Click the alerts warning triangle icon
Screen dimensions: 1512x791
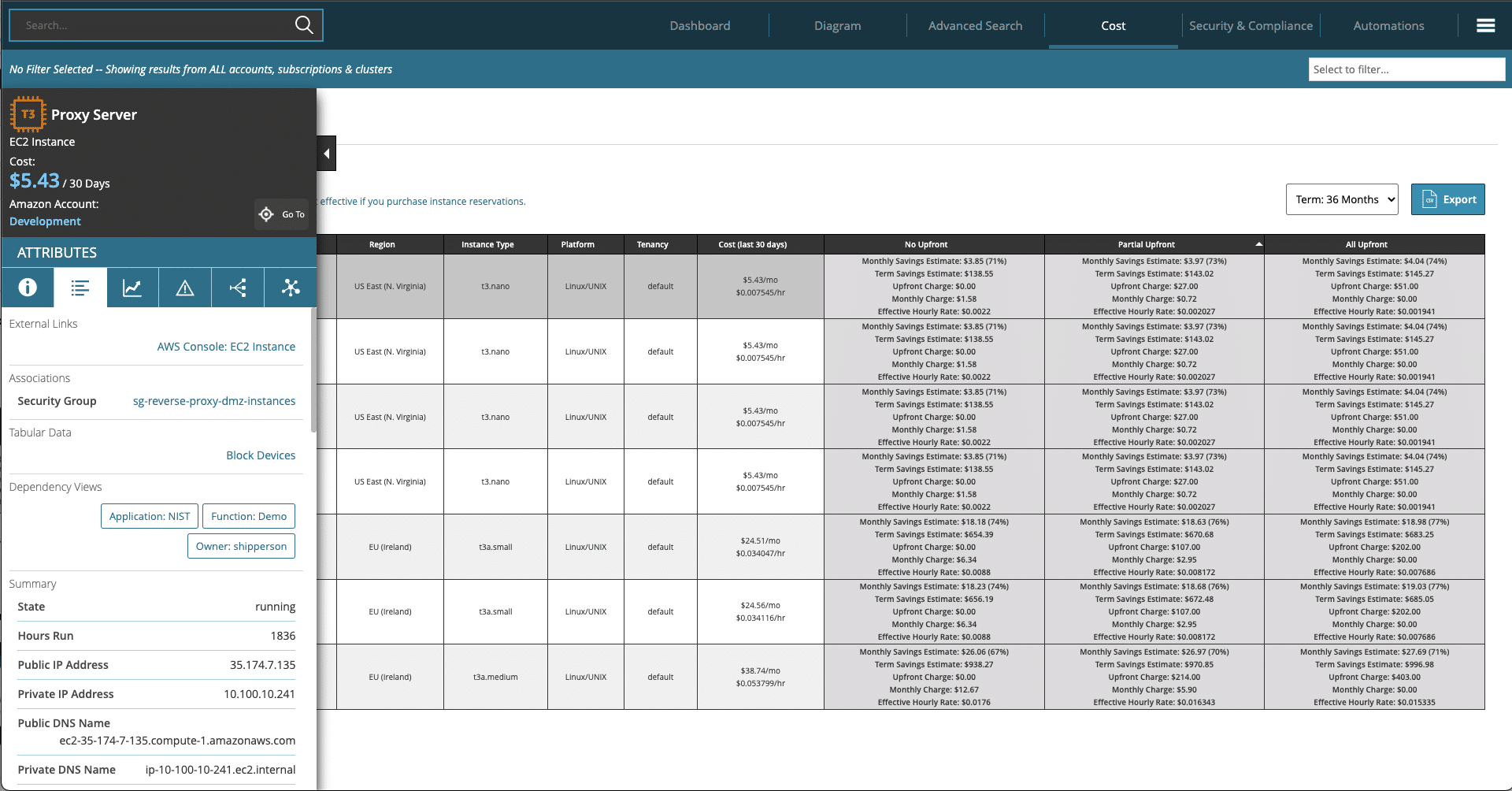click(x=184, y=288)
